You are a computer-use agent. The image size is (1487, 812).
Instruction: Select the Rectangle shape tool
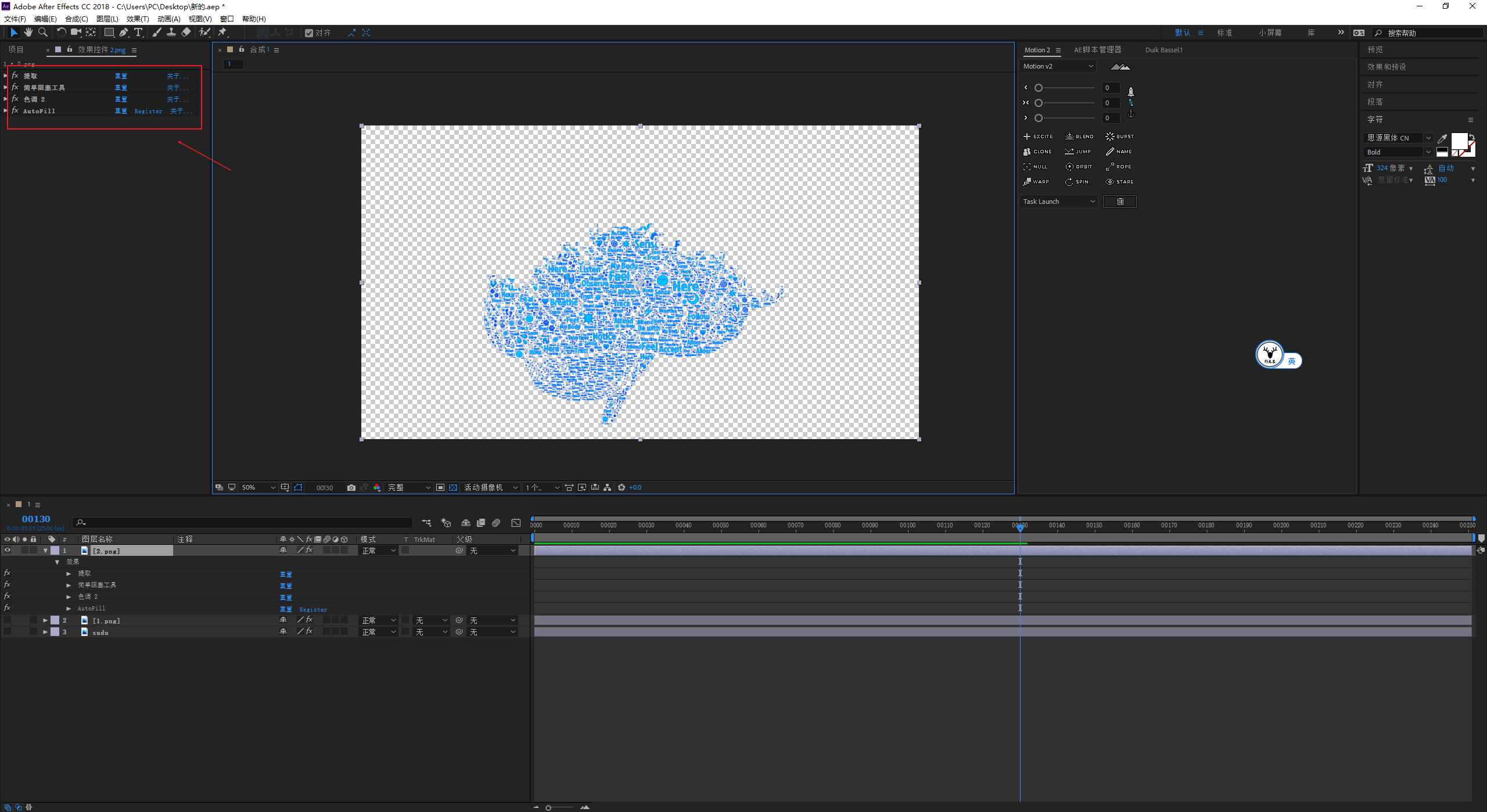click(x=109, y=33)
